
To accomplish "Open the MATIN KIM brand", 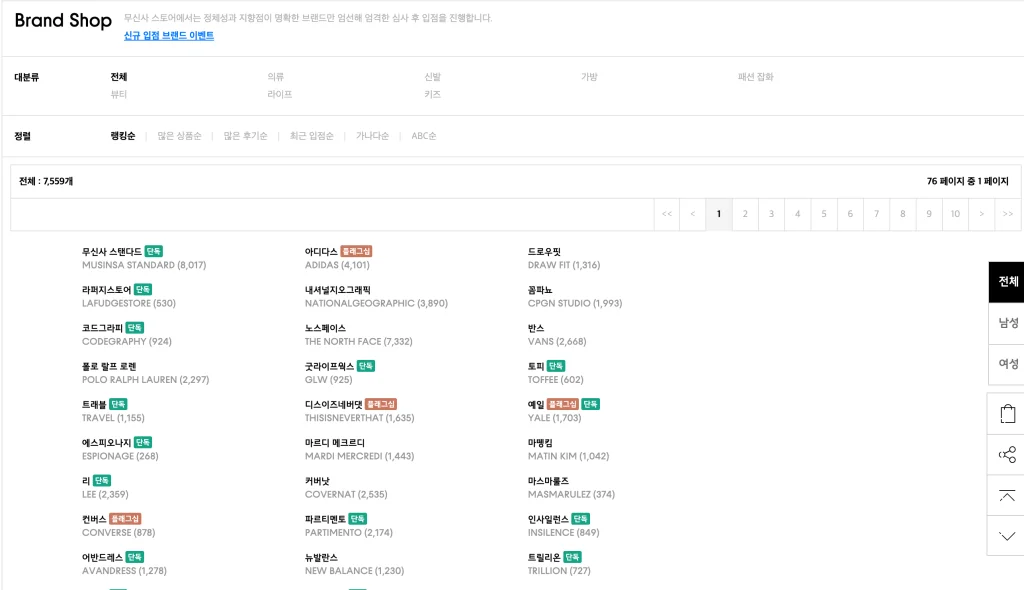I will click(x=568, y=456).
